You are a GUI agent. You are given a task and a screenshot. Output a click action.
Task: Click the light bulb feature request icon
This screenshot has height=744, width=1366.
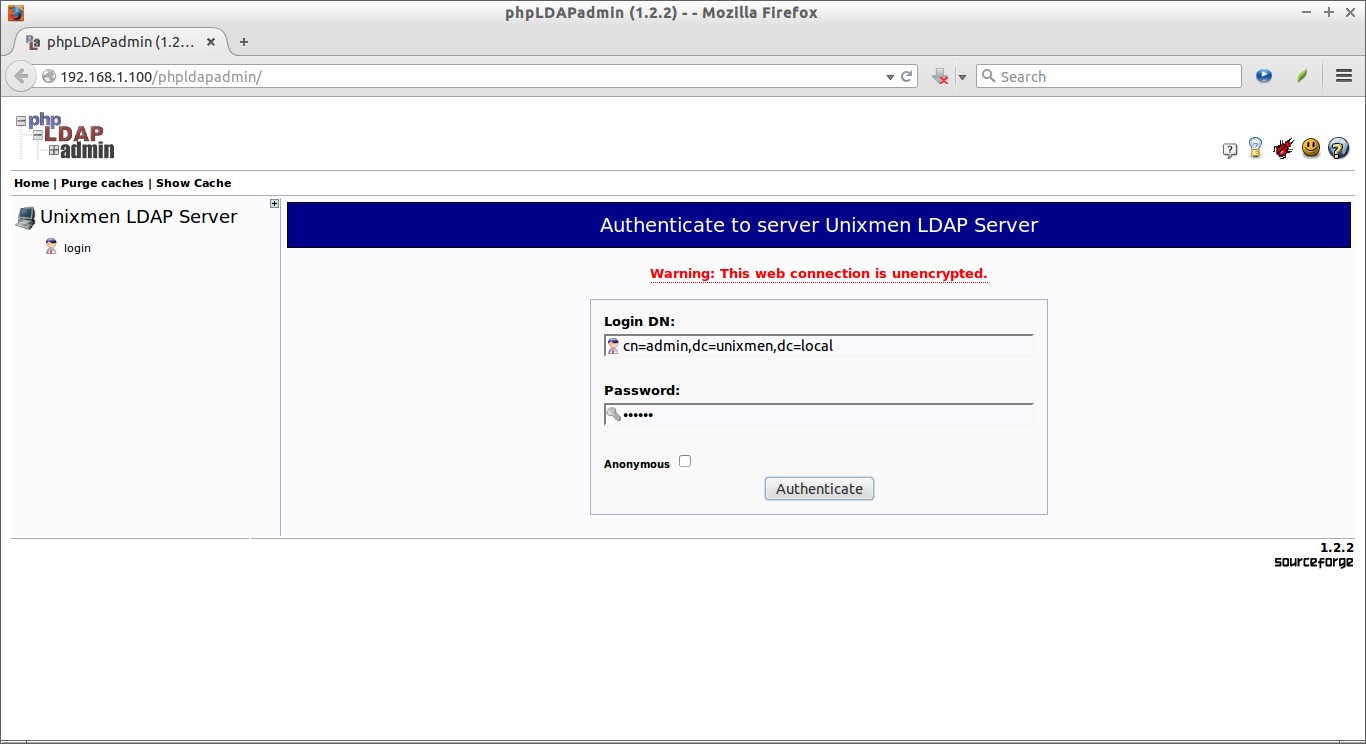(1256, 148)
